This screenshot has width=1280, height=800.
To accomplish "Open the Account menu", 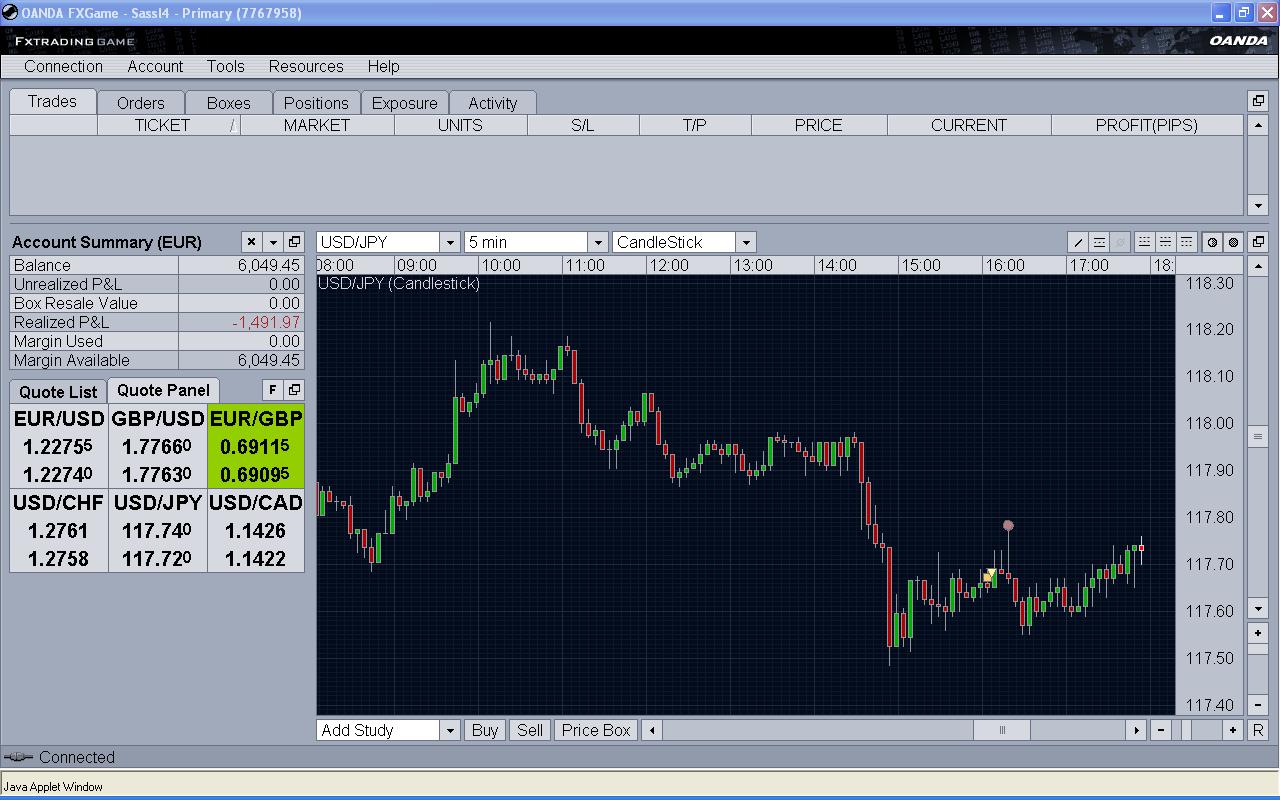I will tap(155, 66).
